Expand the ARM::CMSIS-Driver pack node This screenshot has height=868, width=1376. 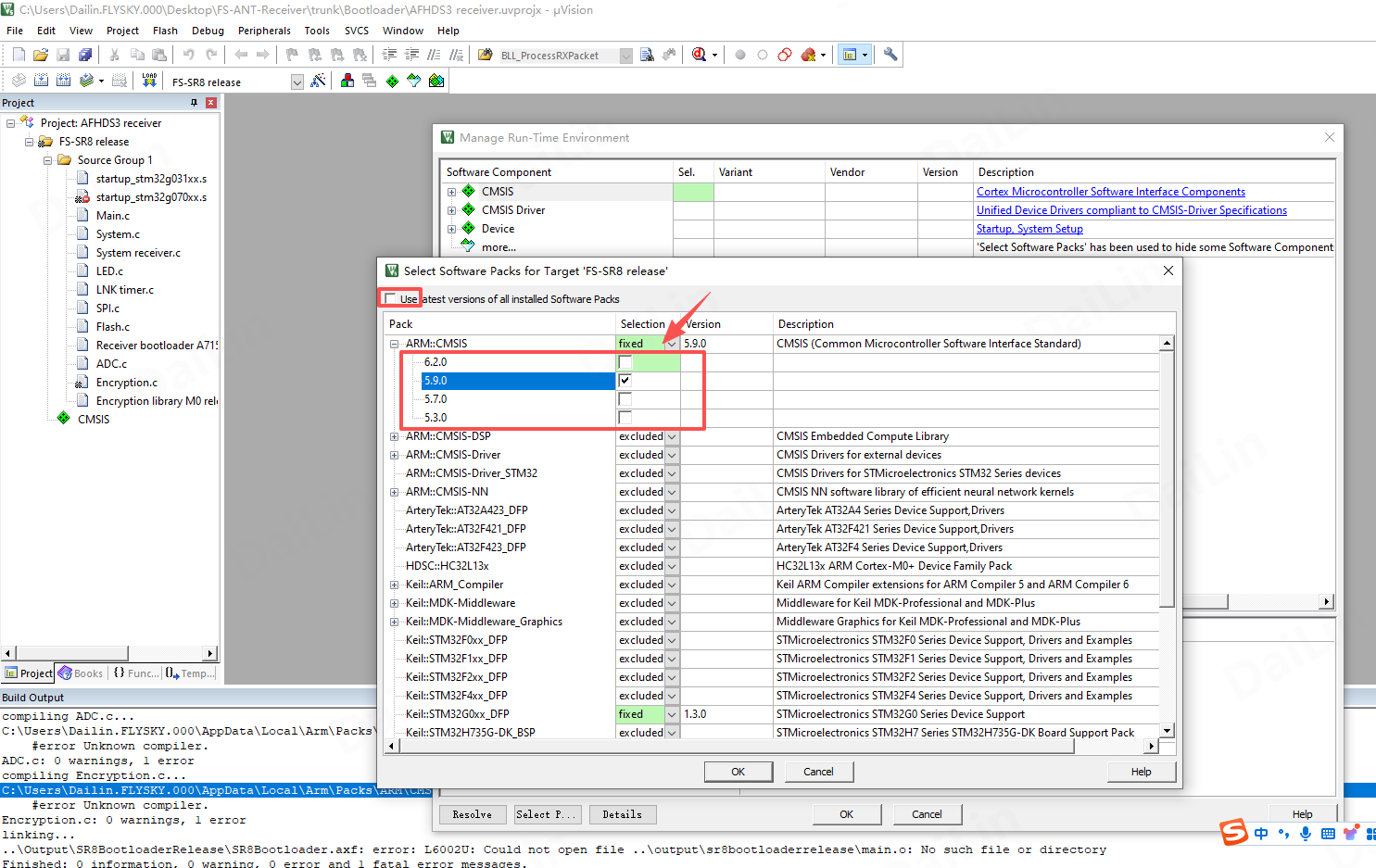394,455
